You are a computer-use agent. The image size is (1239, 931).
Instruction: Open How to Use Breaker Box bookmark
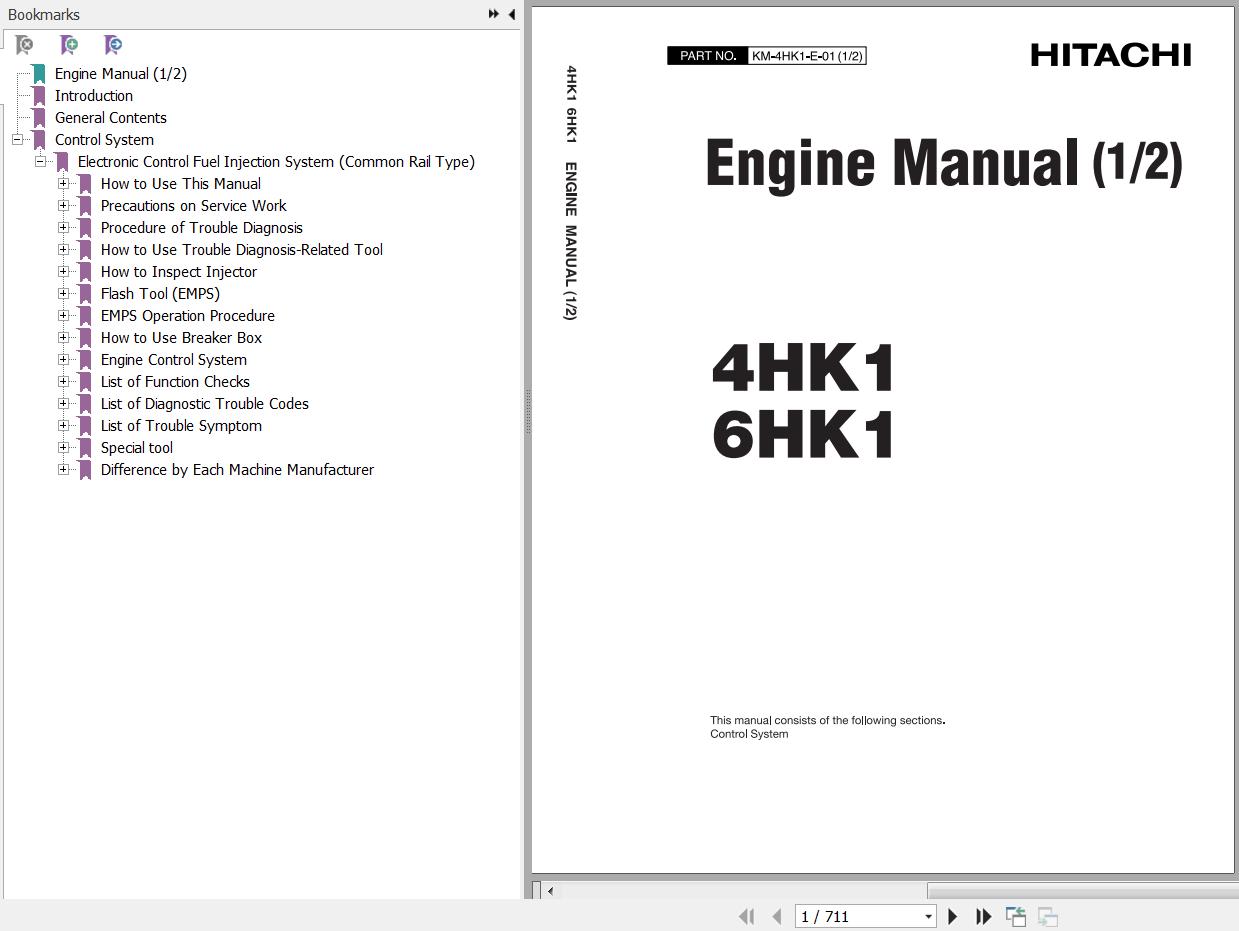181,338
